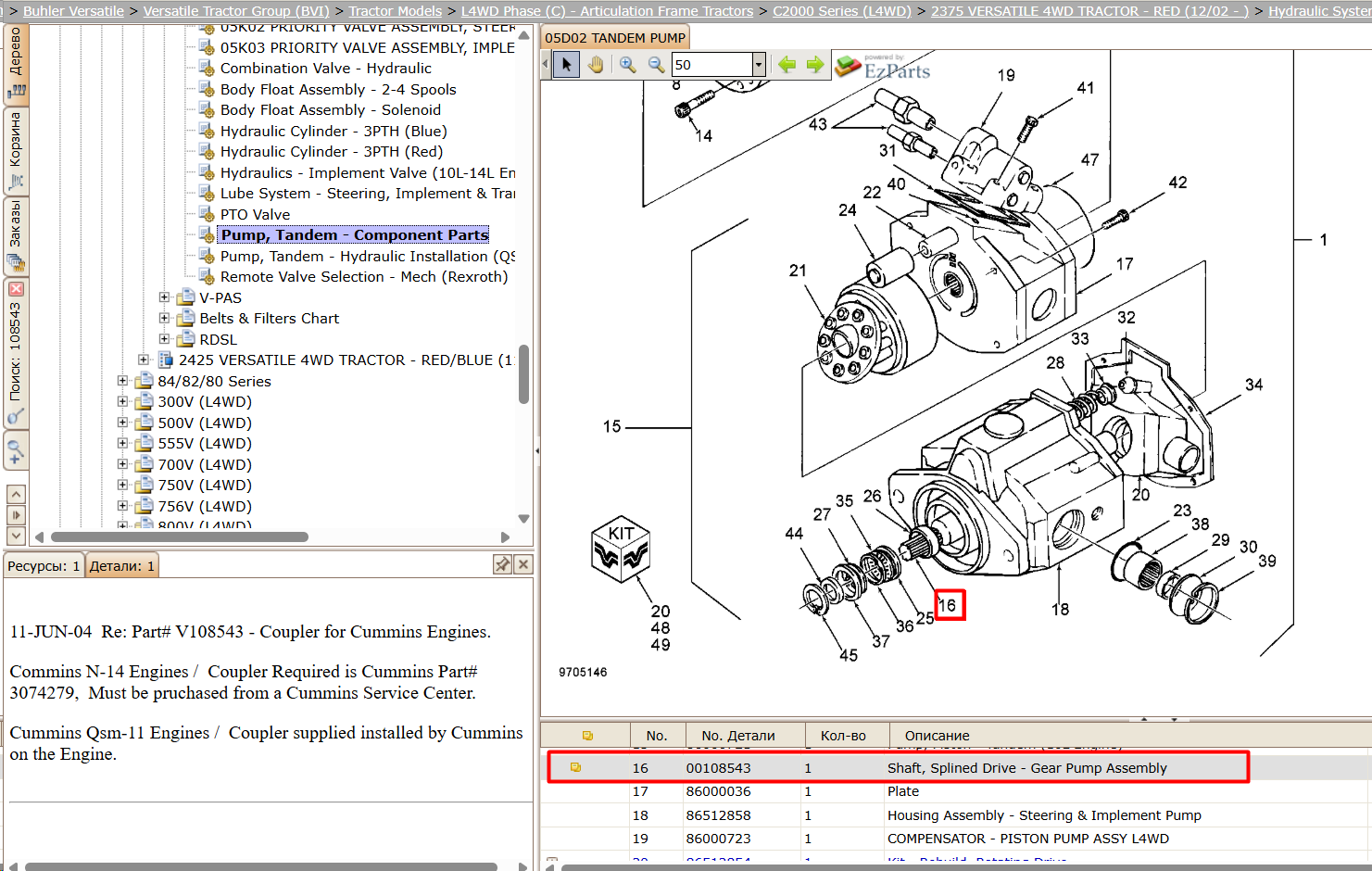Screen dimensions: 1372x871
Task: Click the down arrow button in left sidebar
Action: pyautogui.click(x=16, y=536)
